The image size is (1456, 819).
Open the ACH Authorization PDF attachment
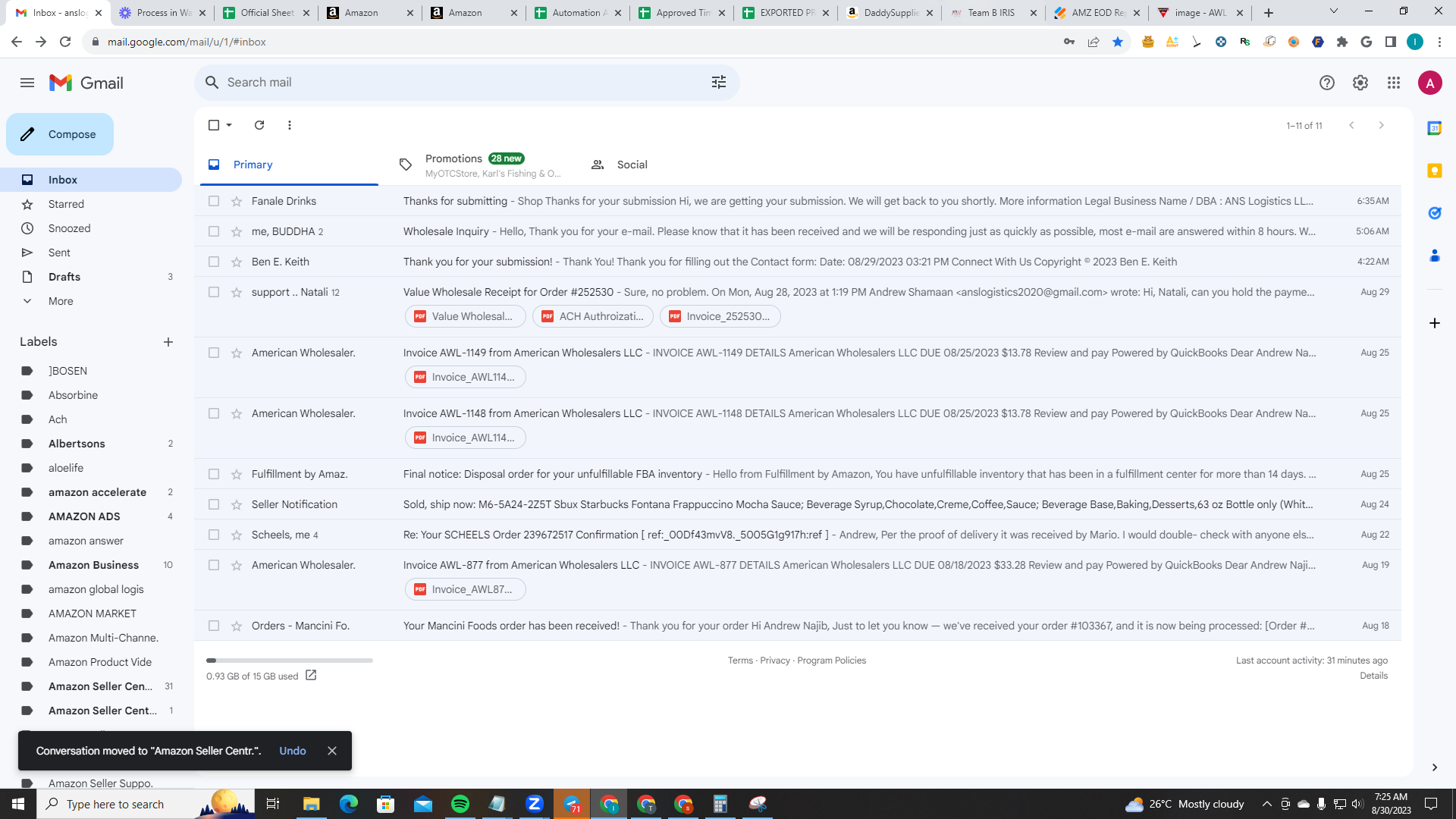[593, 316]
